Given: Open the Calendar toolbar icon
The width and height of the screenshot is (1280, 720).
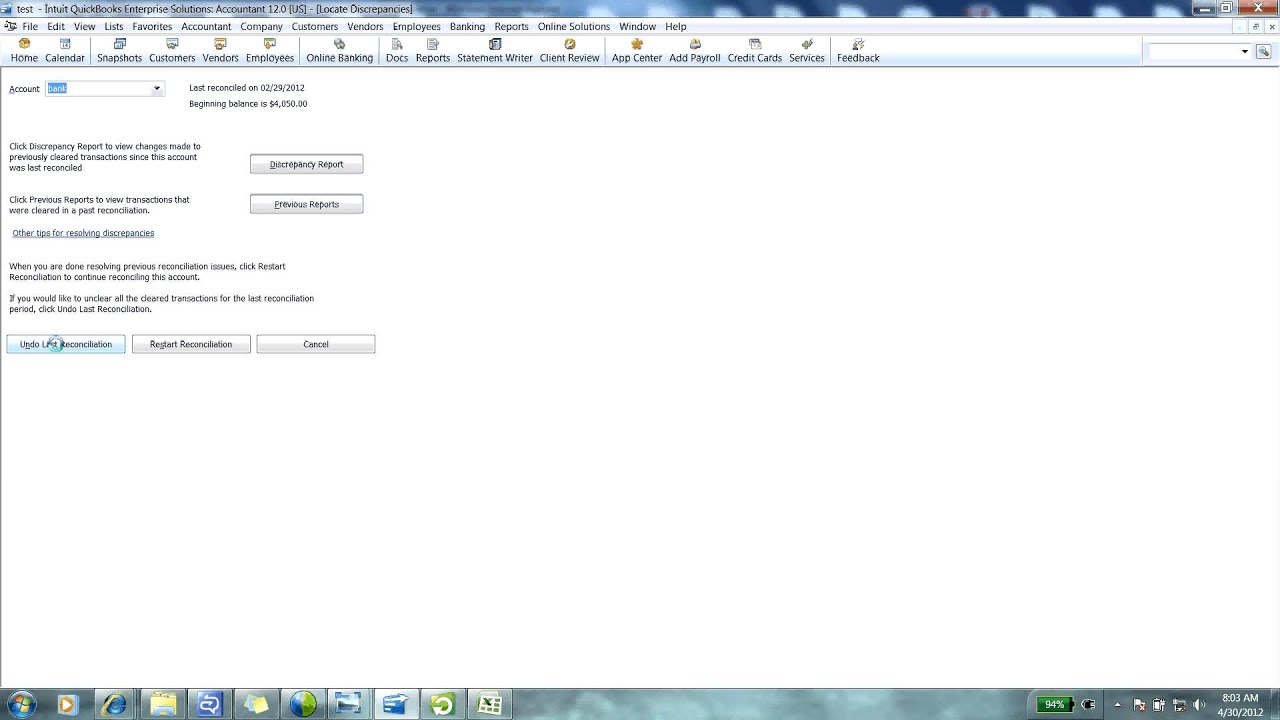Looking at the screenshot, I should click(x=65, y=51).
